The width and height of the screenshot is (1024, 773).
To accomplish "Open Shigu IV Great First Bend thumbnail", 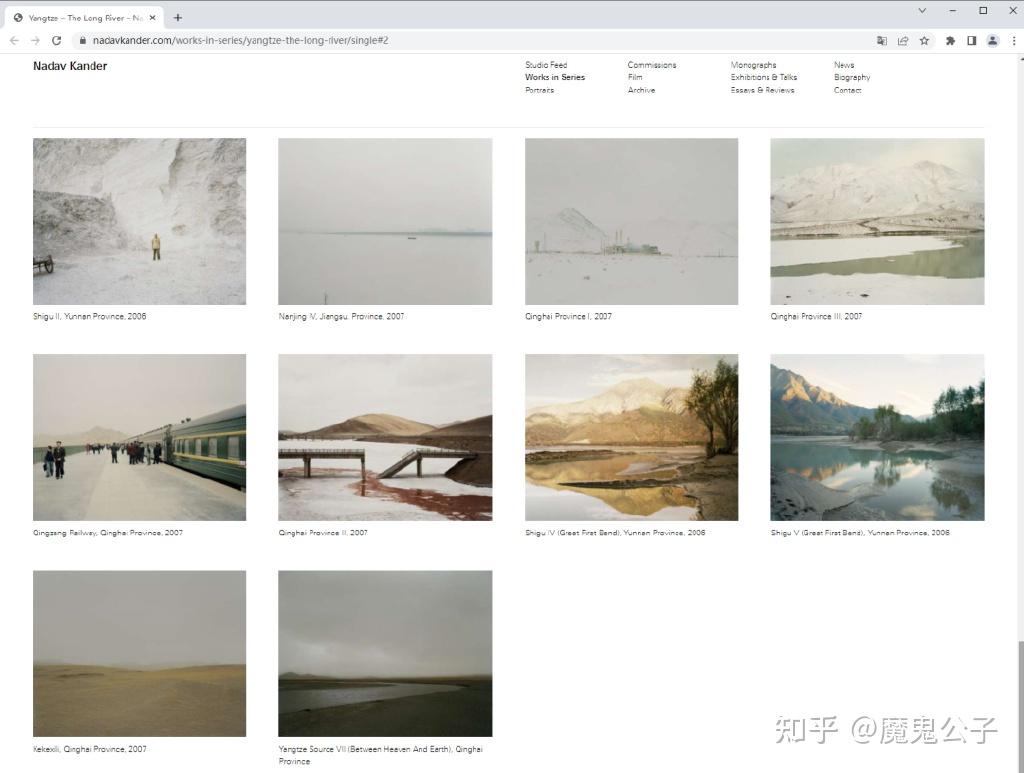I will point(632,437).
